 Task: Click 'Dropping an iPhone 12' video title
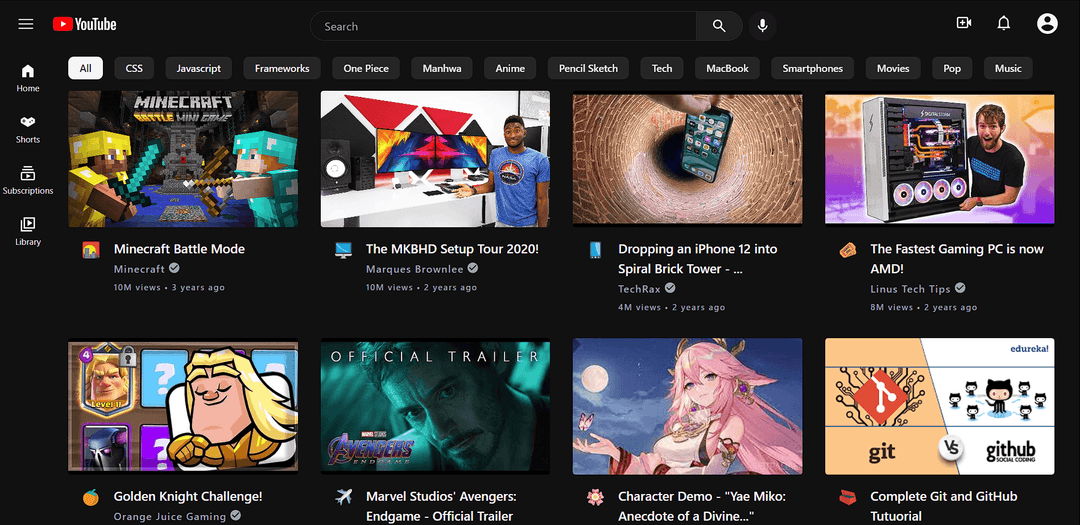click(698, 259)
